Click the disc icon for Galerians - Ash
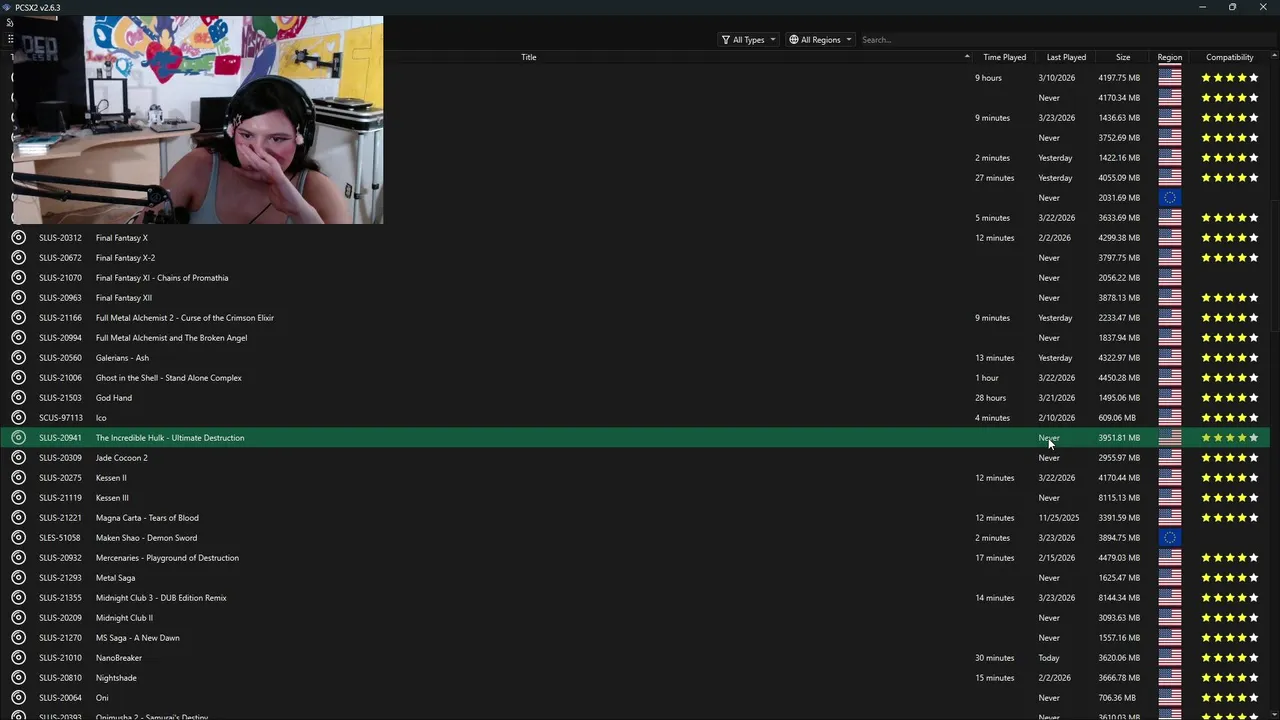 coord(18,358)
